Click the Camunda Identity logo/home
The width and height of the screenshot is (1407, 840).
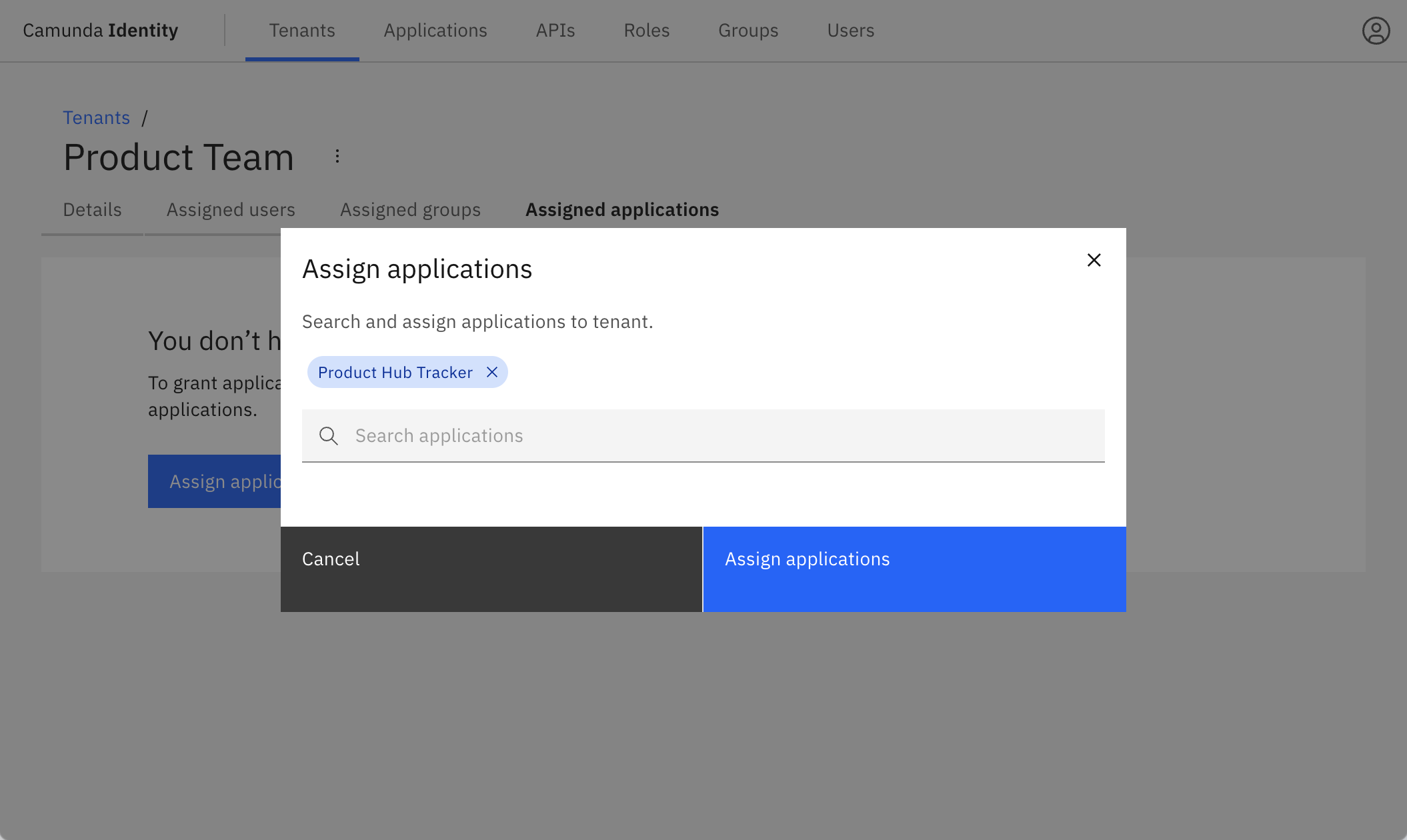click(100, 30)
